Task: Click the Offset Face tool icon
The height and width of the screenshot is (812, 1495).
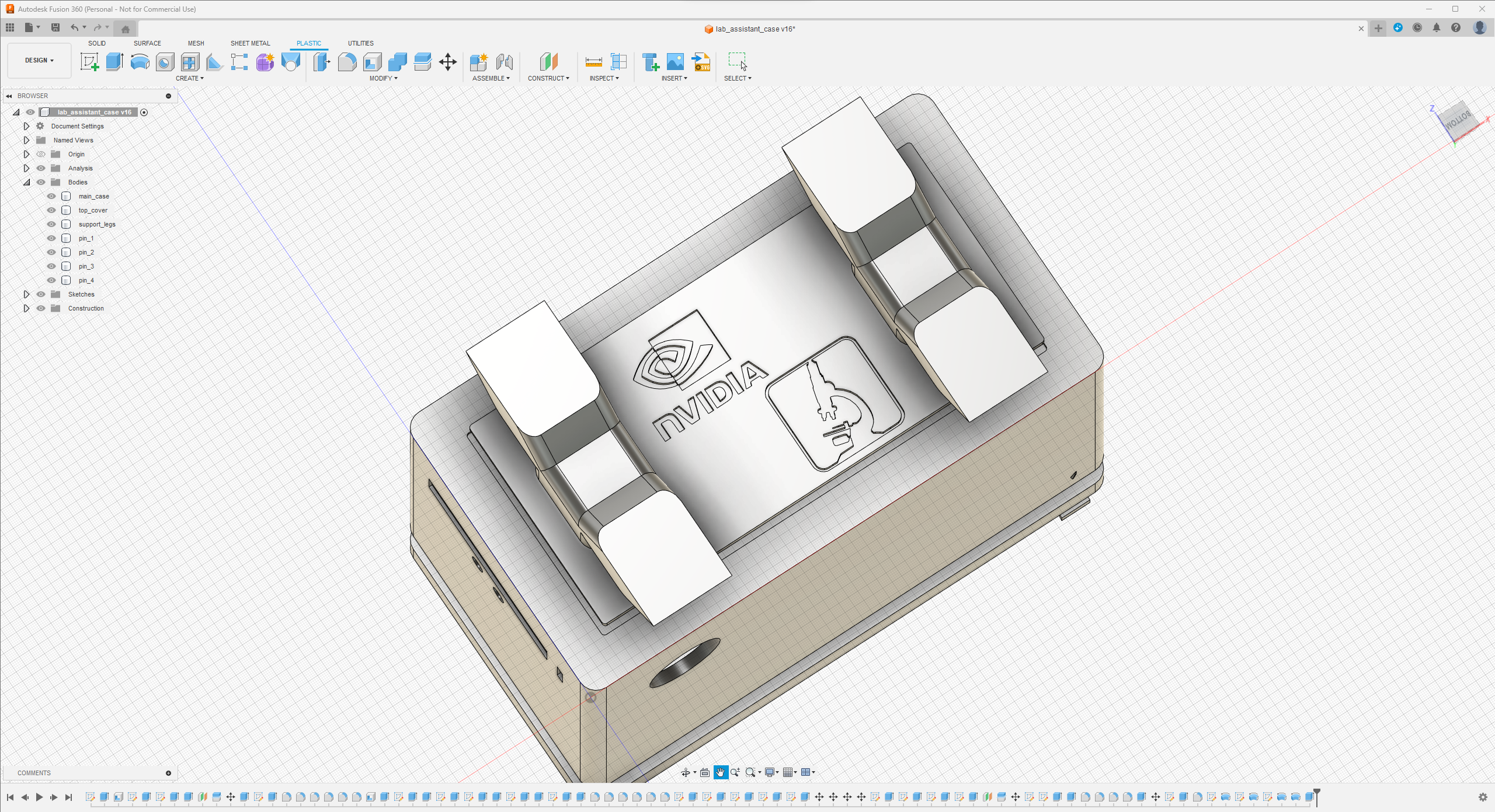Action: coord(421,62)
